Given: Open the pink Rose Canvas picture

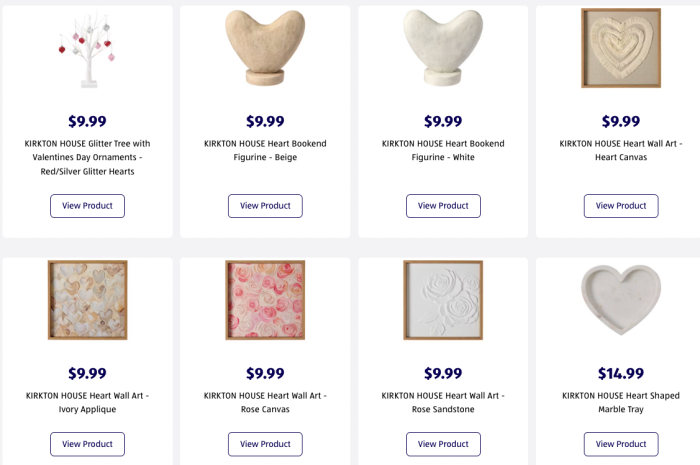Looking at the screenshot, I should click(x=265, y=300).
